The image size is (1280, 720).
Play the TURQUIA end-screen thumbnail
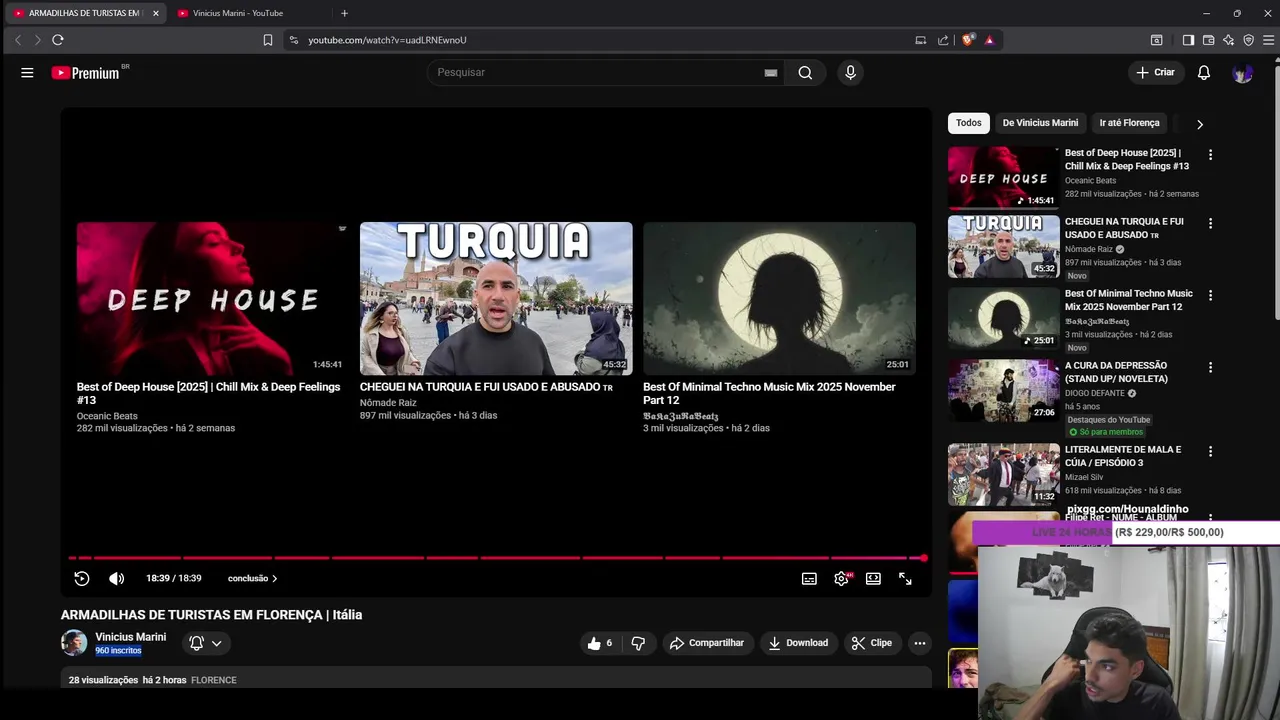pyautogui.click(x=496, y=298)
